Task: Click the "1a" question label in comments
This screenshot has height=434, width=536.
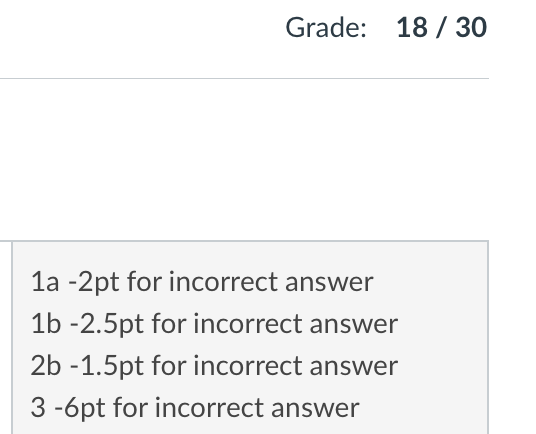Action: [x=45, y=282]
